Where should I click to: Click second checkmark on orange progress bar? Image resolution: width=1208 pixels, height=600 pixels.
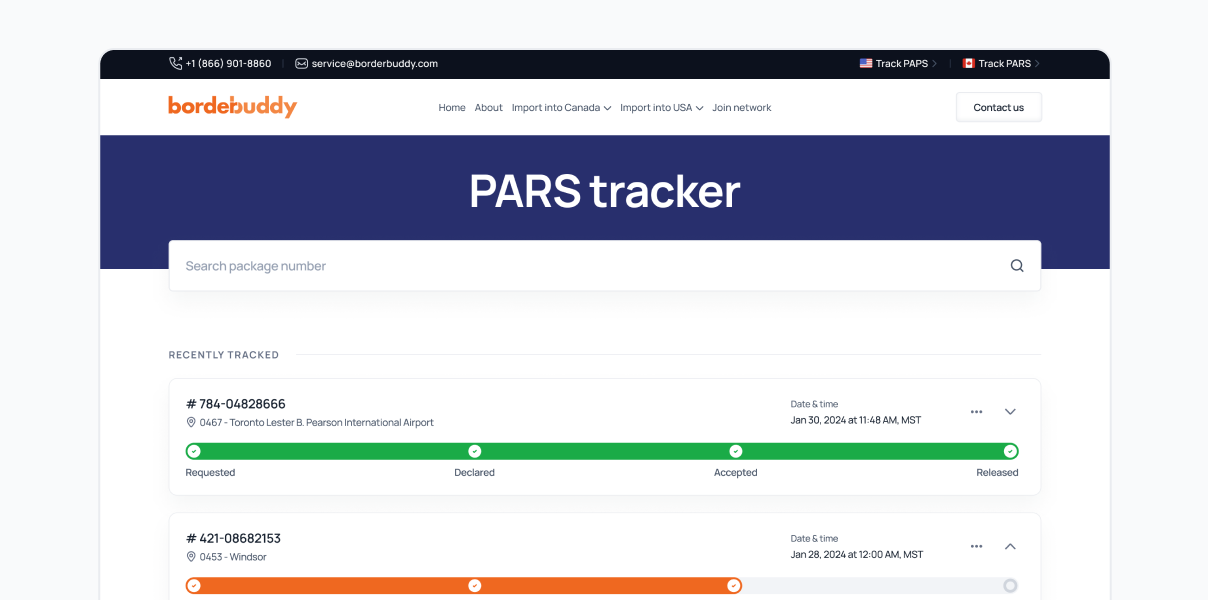475,586
